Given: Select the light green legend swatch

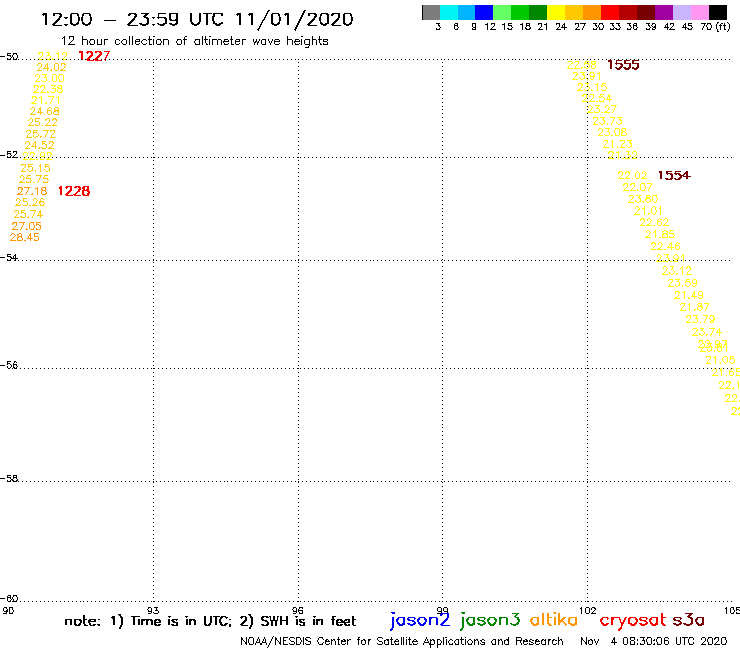Looking at the screenshot, I should (x=502, y=12).
